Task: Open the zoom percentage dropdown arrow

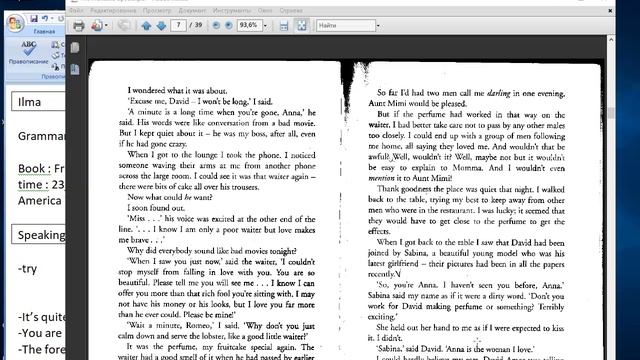Action: click(265, 26)
